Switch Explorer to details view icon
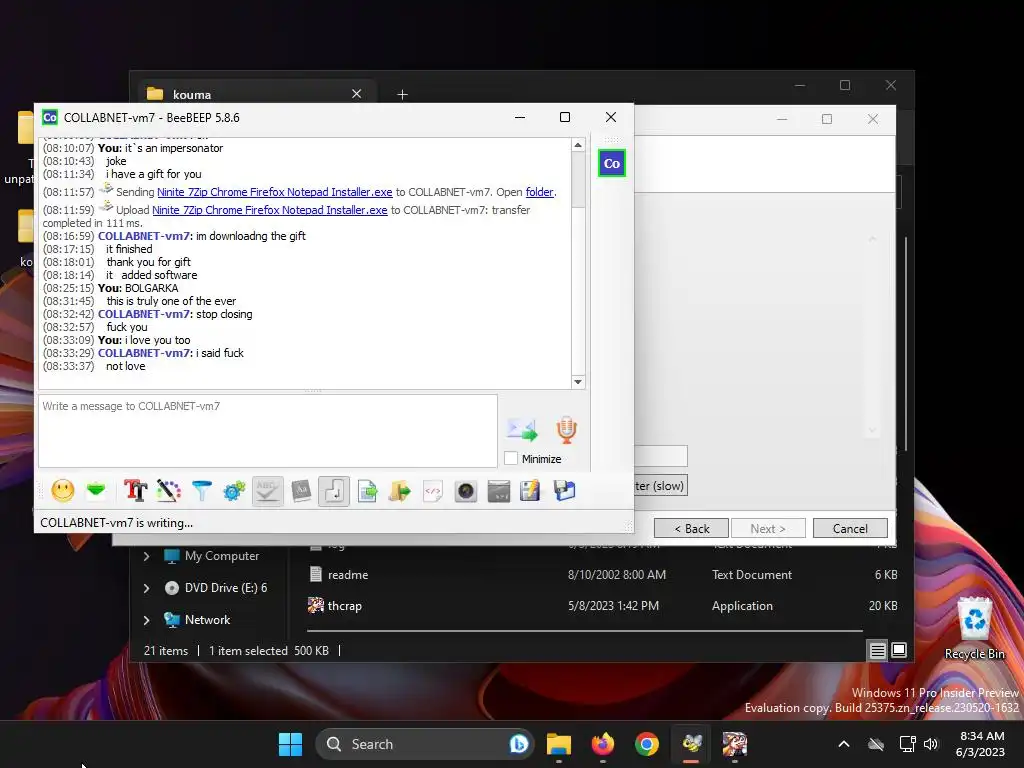Image resolution: width=1024 pixels, height=768 pixels. click(878, 650)
